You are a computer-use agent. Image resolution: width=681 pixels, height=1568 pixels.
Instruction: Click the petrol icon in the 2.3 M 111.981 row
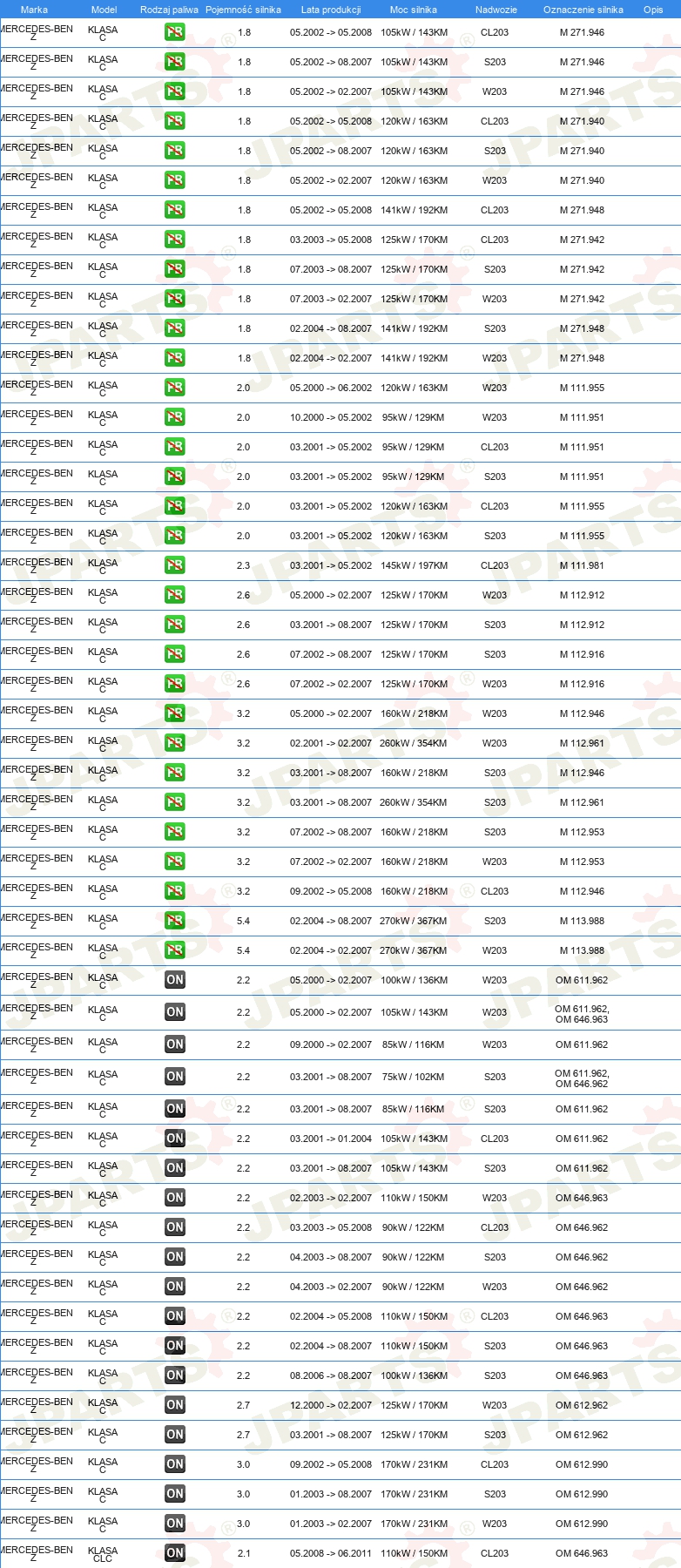coord(174,565)
